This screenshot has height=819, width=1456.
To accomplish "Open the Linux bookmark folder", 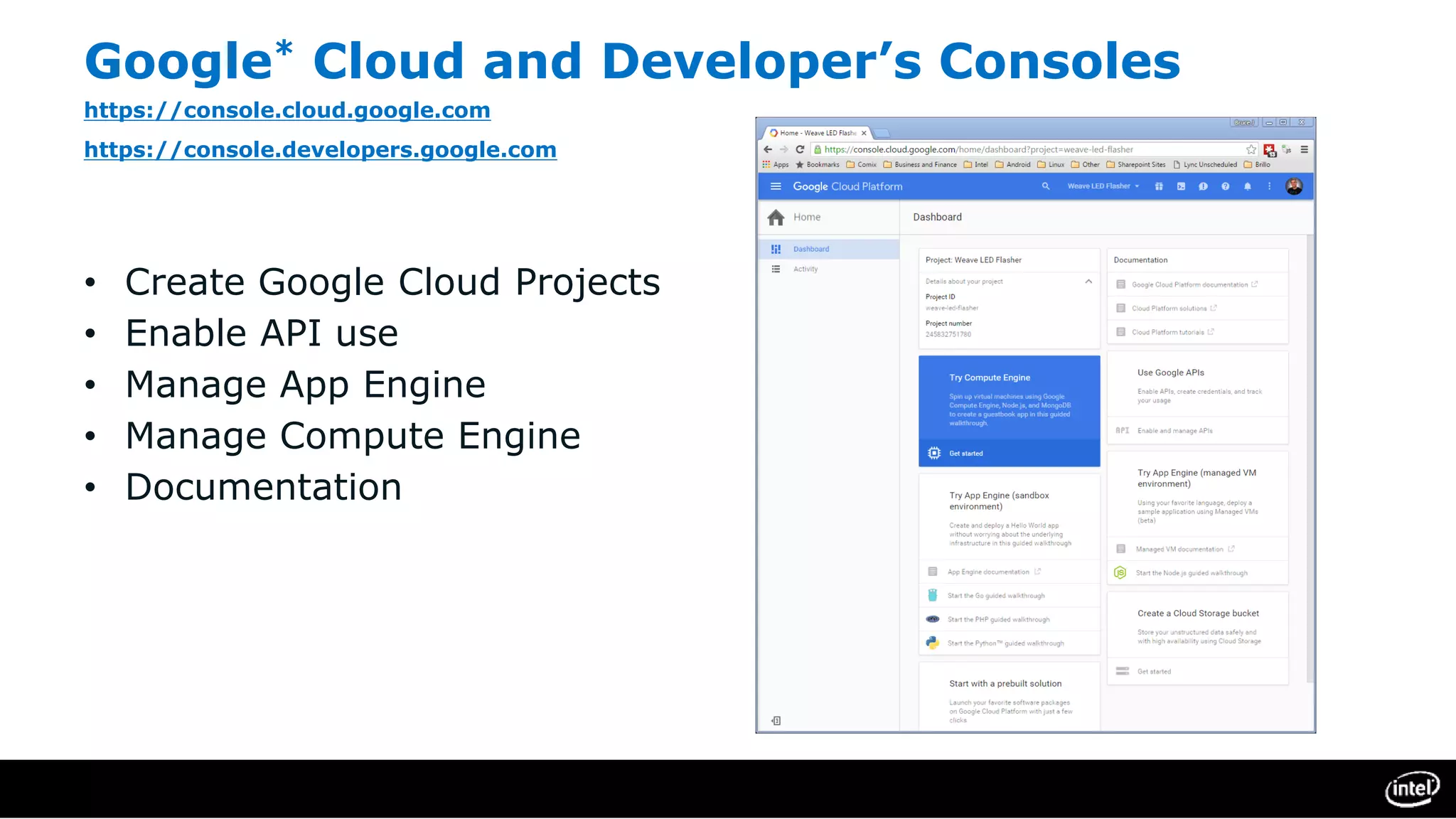I will pos(1051,164).
